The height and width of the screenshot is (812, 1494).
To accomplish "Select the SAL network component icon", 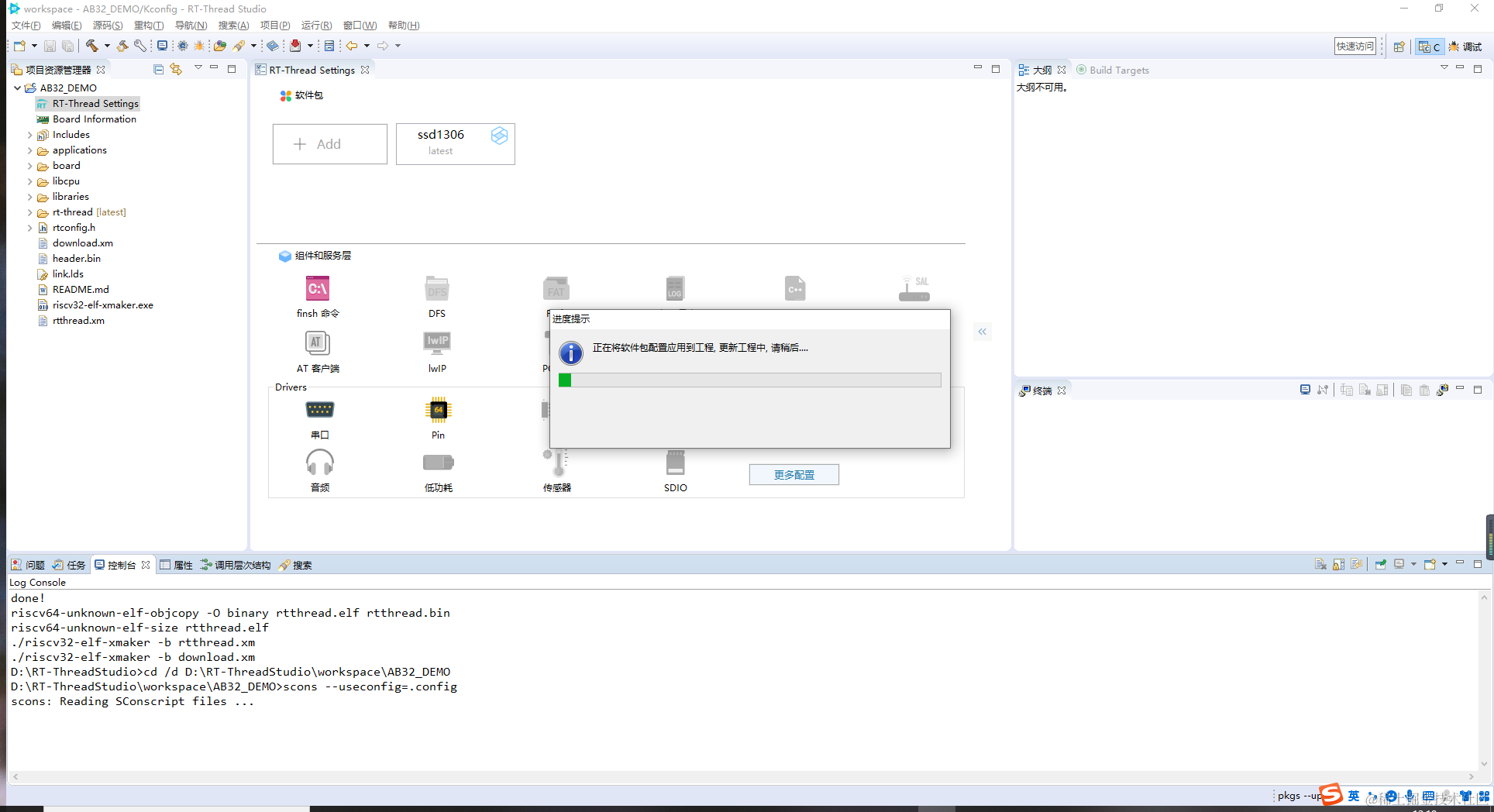I will [x=914, y=289].
